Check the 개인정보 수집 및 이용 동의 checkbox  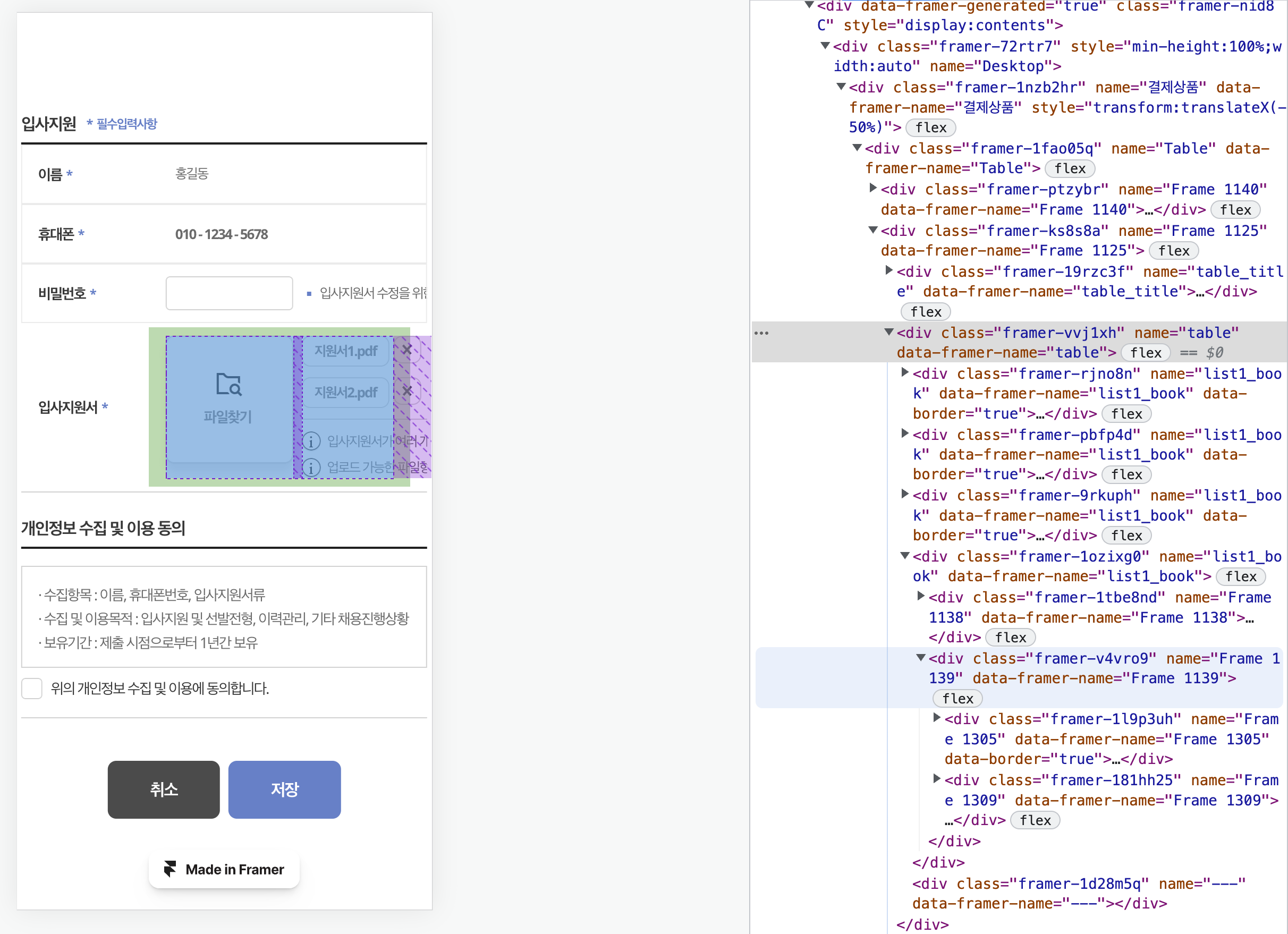click(x=32, y=688)
